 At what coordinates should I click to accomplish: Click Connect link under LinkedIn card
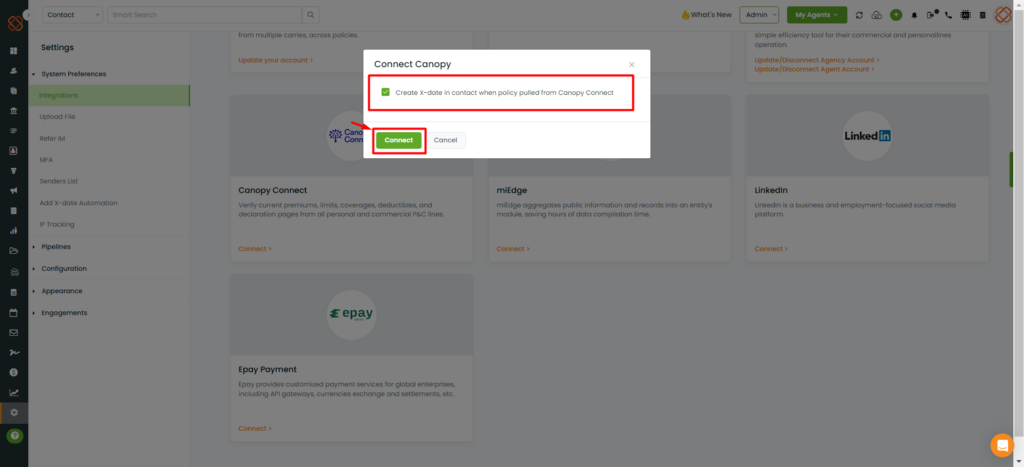tap(771, 249)
